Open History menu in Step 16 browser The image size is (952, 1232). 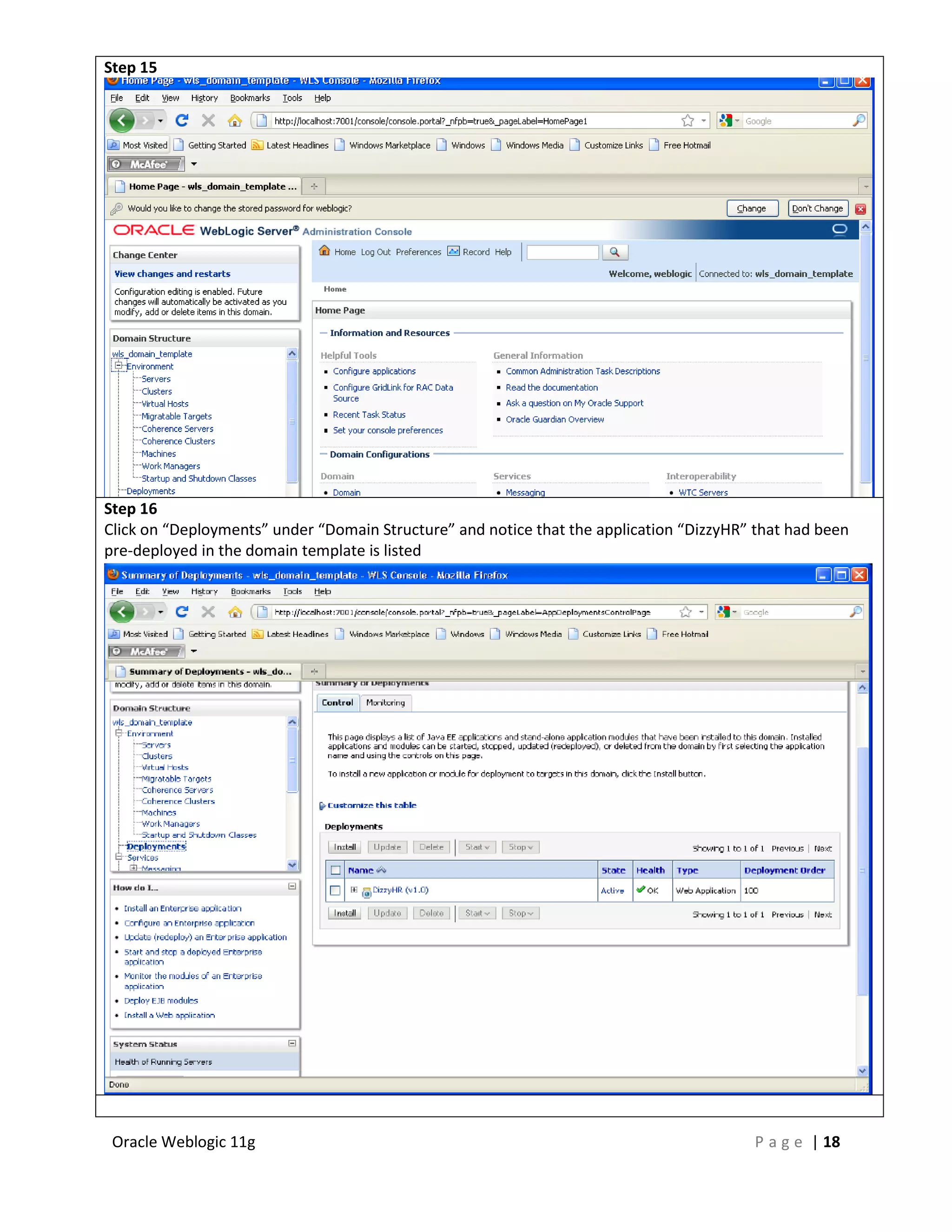[x=204, y=591]
